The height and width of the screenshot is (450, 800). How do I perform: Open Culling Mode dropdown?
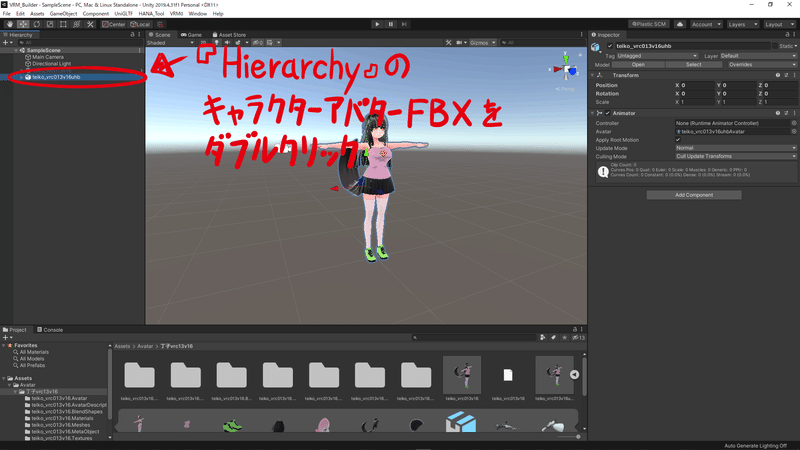[735, 157]
